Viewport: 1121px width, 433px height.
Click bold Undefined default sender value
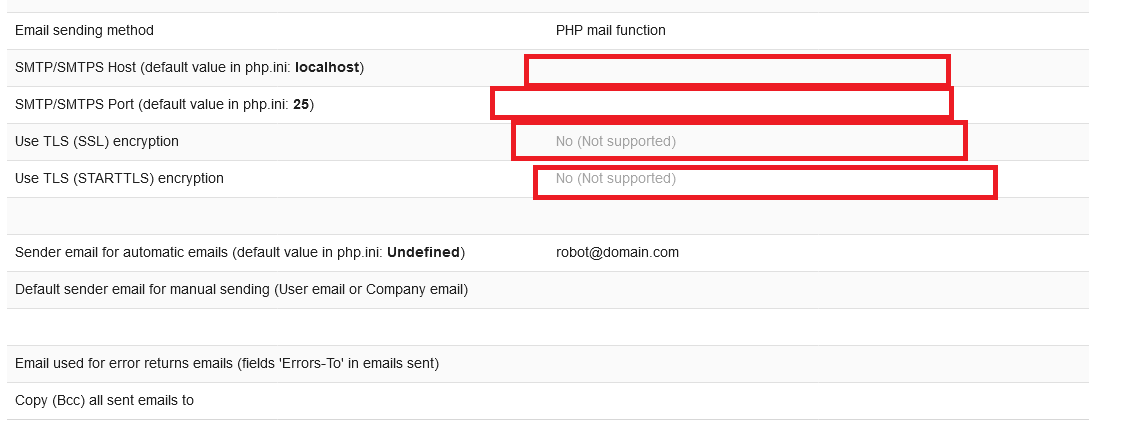coord(423,253)
